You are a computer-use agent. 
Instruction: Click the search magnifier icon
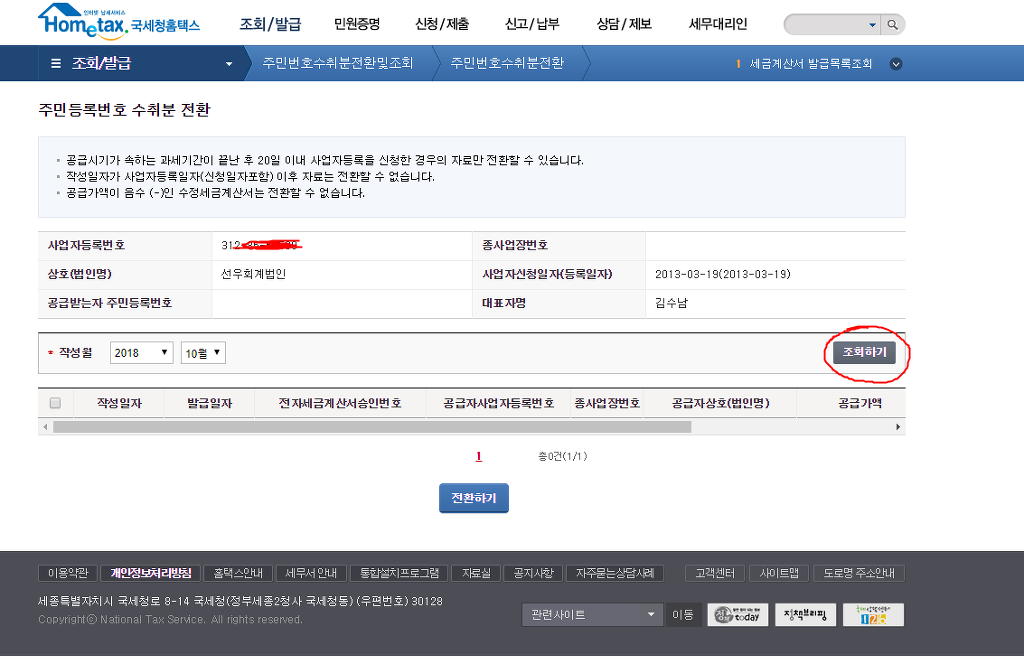[x=892, y=25]
